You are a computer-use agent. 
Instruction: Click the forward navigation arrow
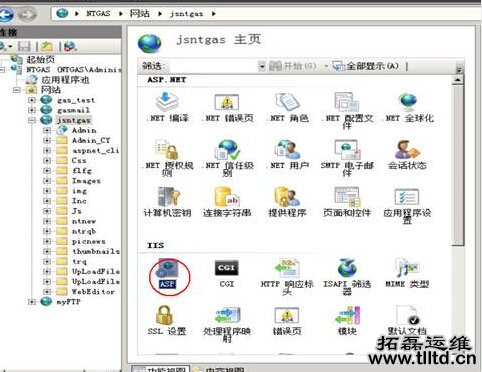(x=27, y=14)
